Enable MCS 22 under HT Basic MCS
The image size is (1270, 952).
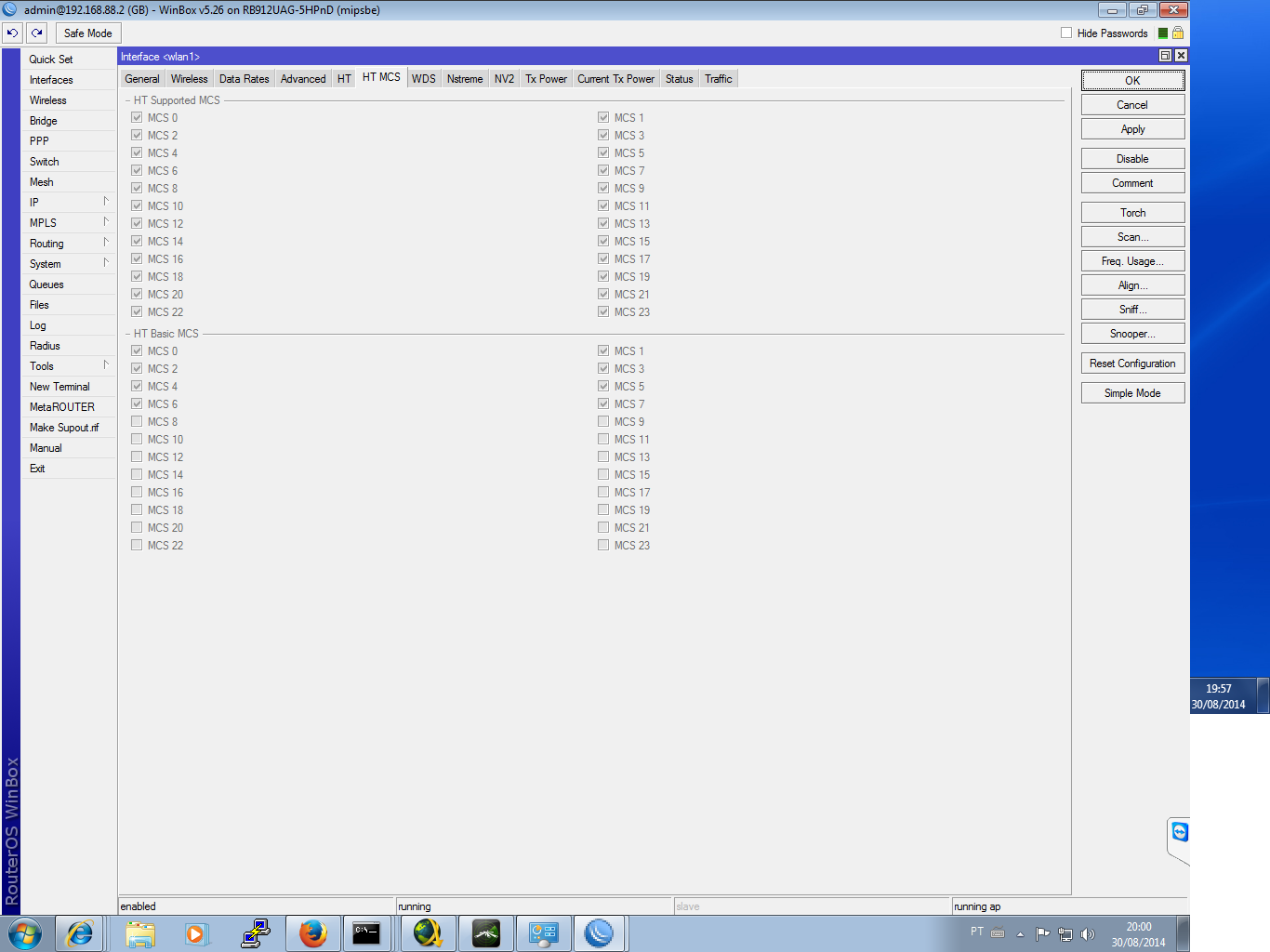[x=137, y=546]
